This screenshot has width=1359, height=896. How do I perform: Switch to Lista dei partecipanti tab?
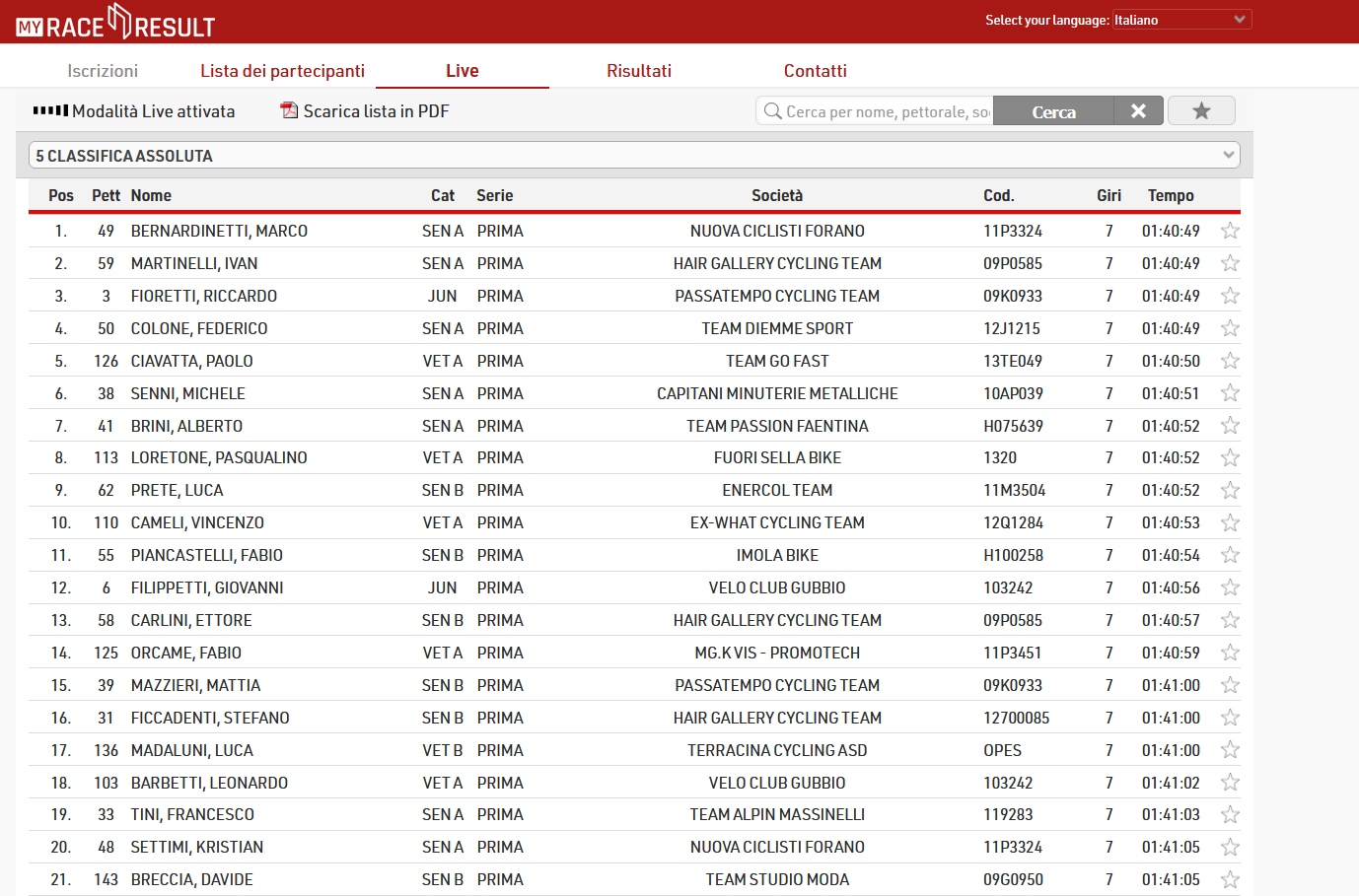tap(282, 71)
